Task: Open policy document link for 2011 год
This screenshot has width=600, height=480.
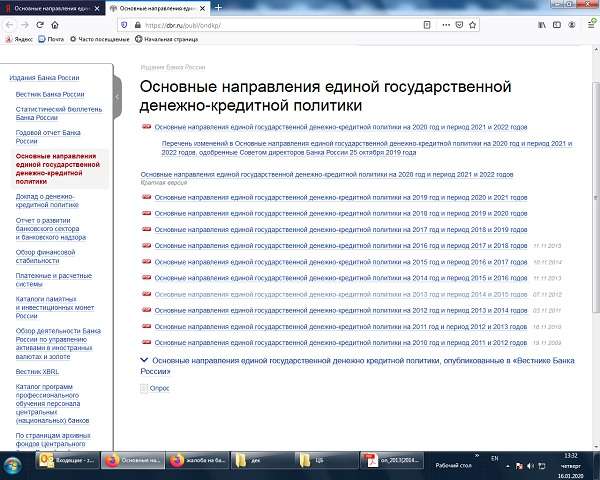Action: pyautogui.click(x=341, y=327)
